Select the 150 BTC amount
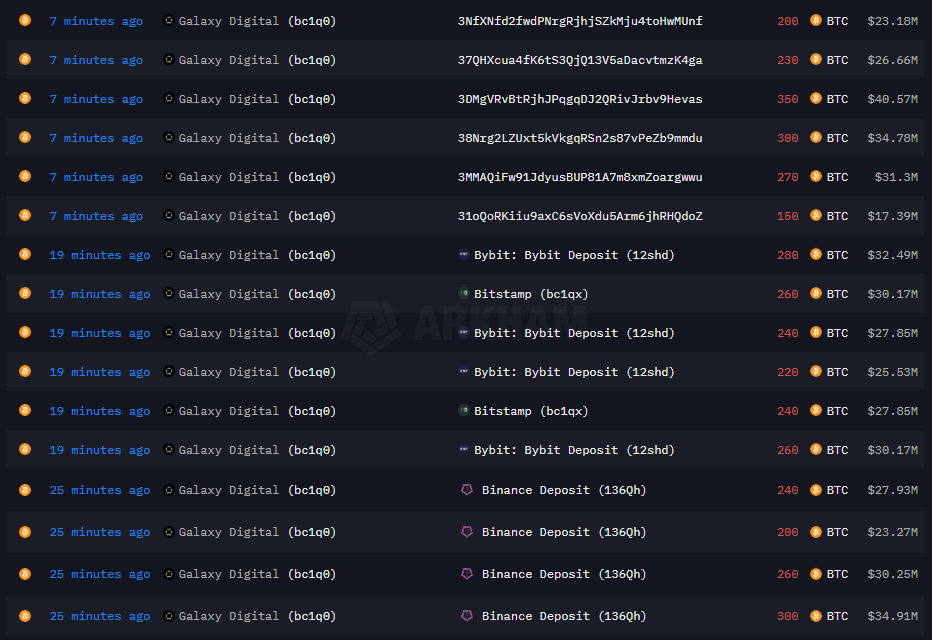 [x=788, y=216]
